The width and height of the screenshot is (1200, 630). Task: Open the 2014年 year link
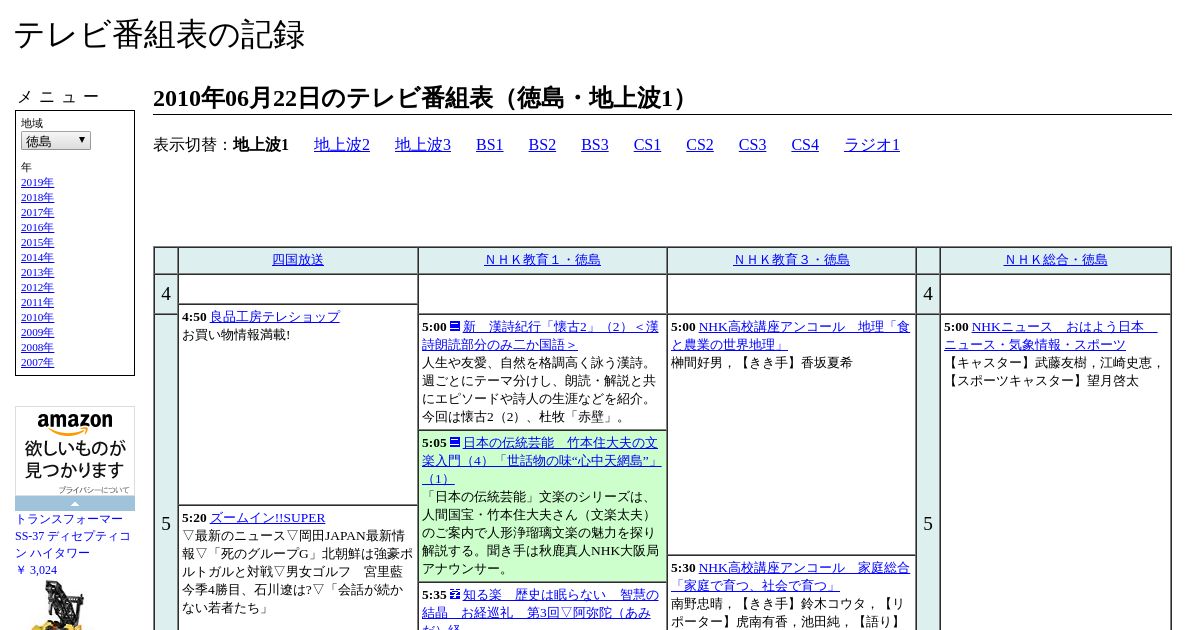(x=37, y=258)
